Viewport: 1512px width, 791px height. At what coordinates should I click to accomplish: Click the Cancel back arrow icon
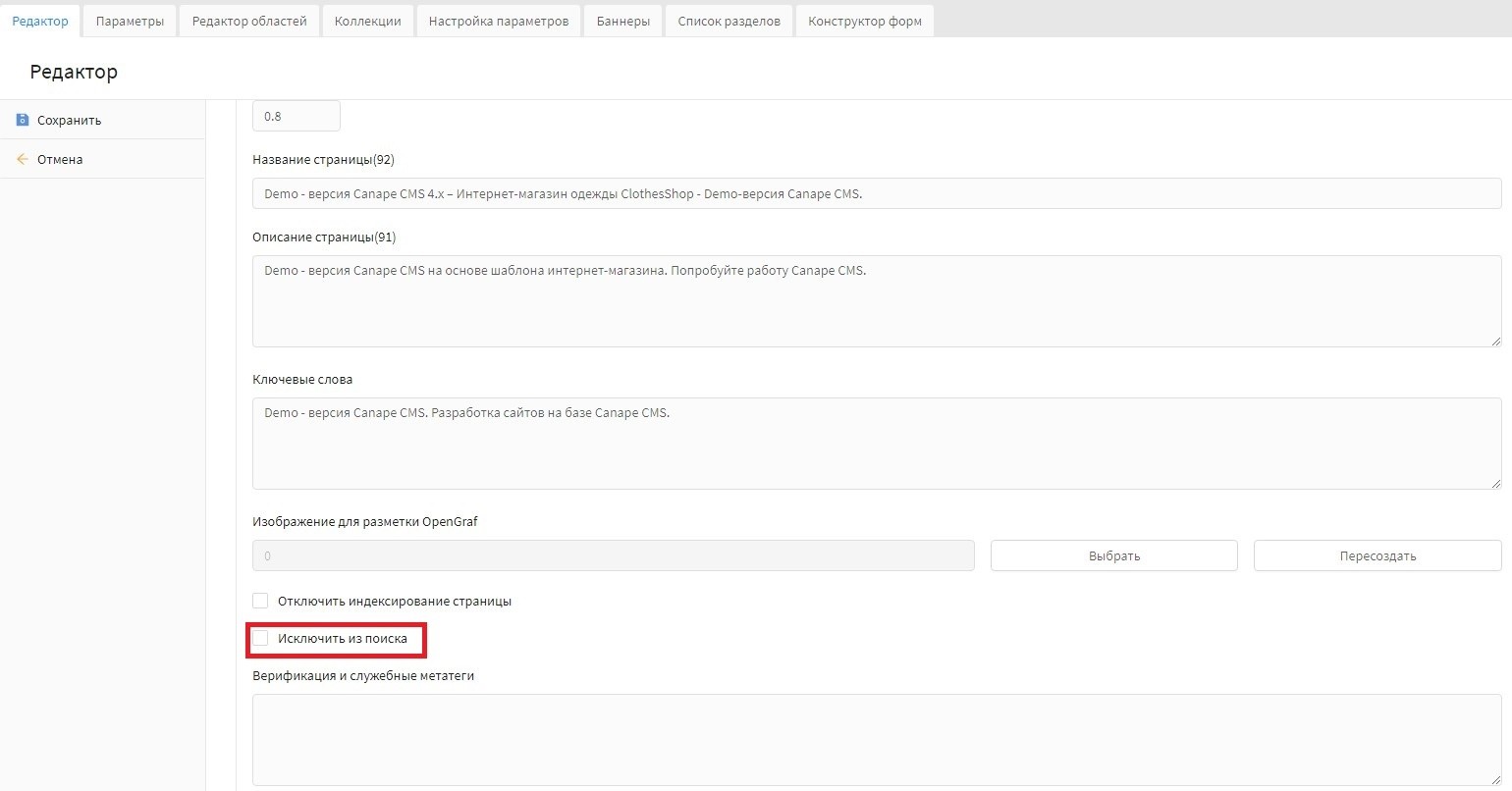tap(23, 159)
